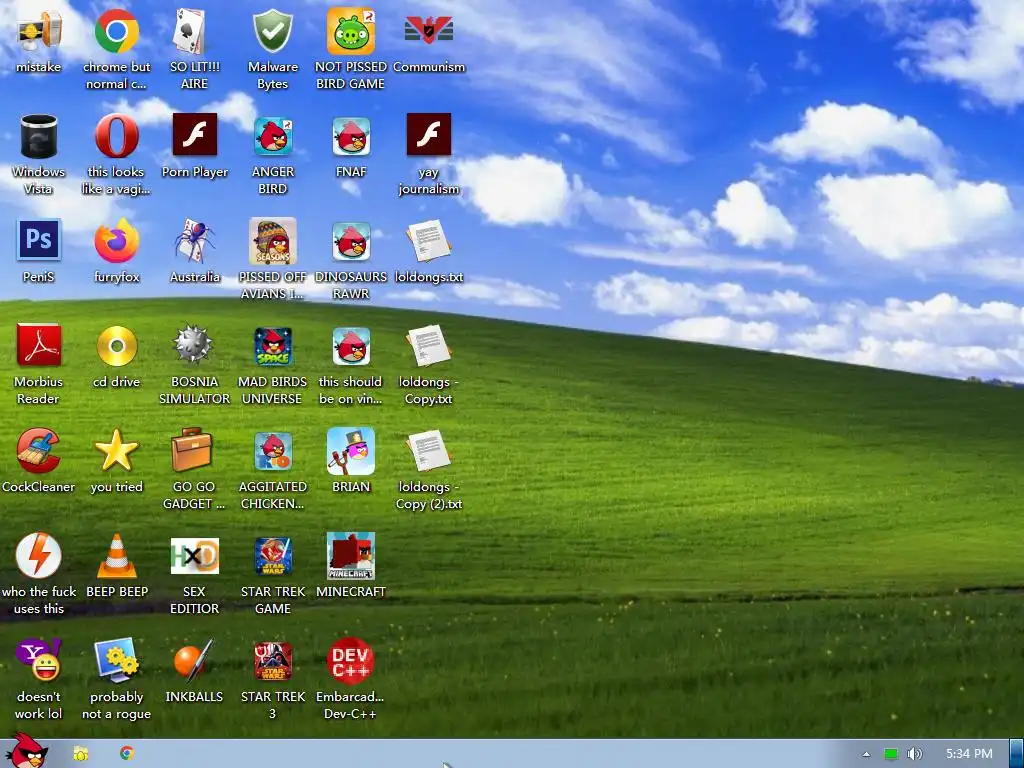Launch the Embarcad... Dev-C++ icon
The height and width of the screenshot is (768, 1024).
351,661
